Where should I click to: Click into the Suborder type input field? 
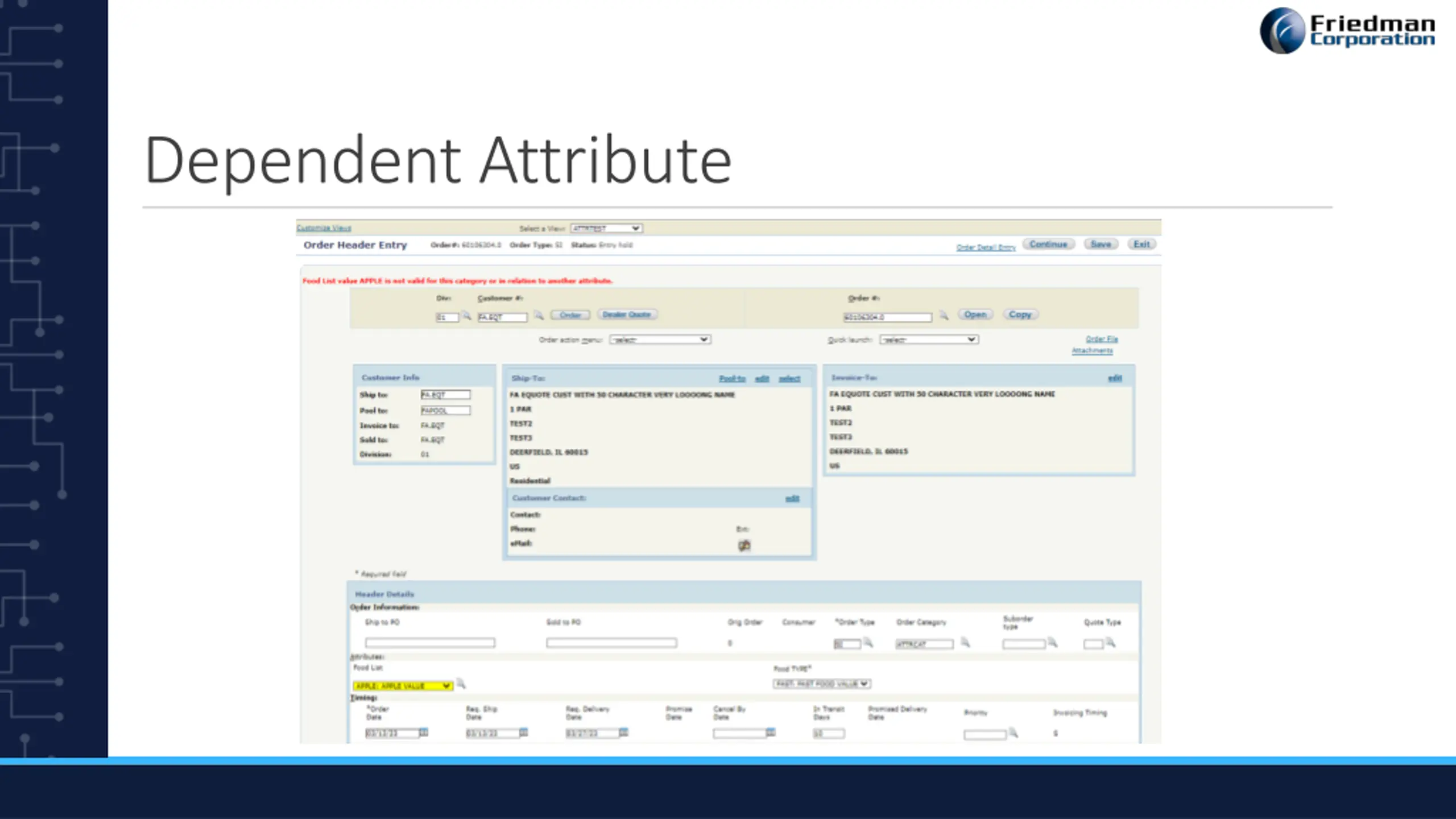click(x=1024, y=644)
